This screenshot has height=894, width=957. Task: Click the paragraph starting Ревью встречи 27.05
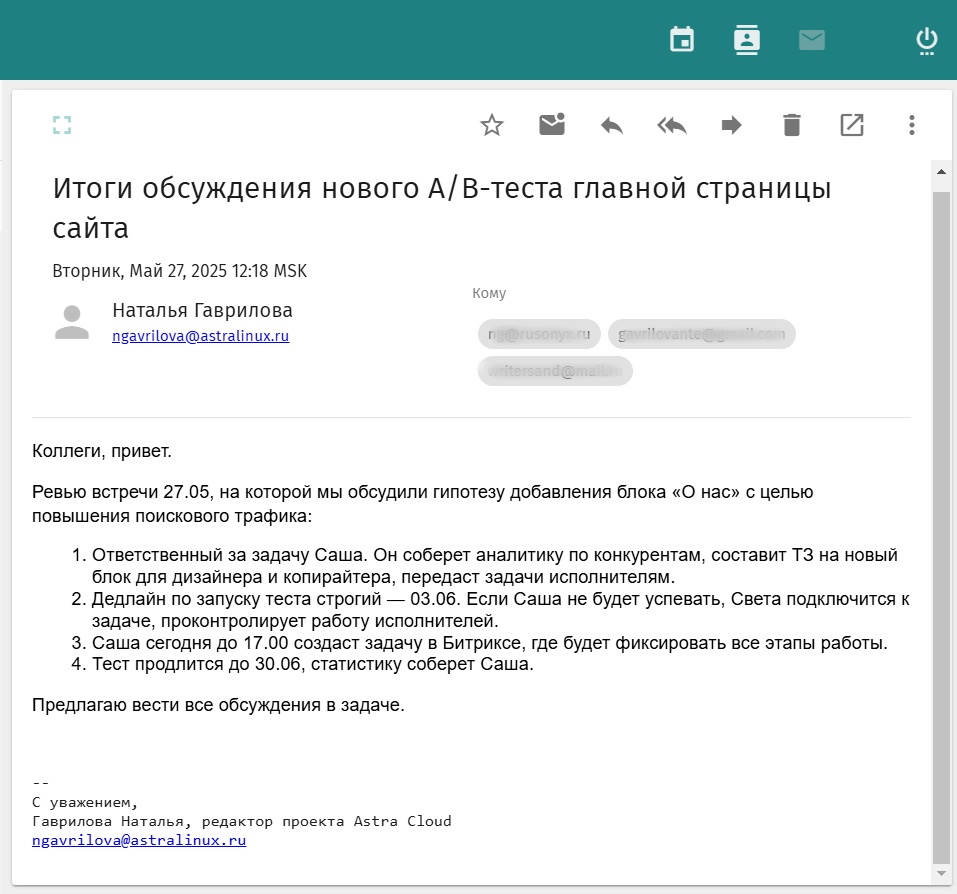coord(422,503)
